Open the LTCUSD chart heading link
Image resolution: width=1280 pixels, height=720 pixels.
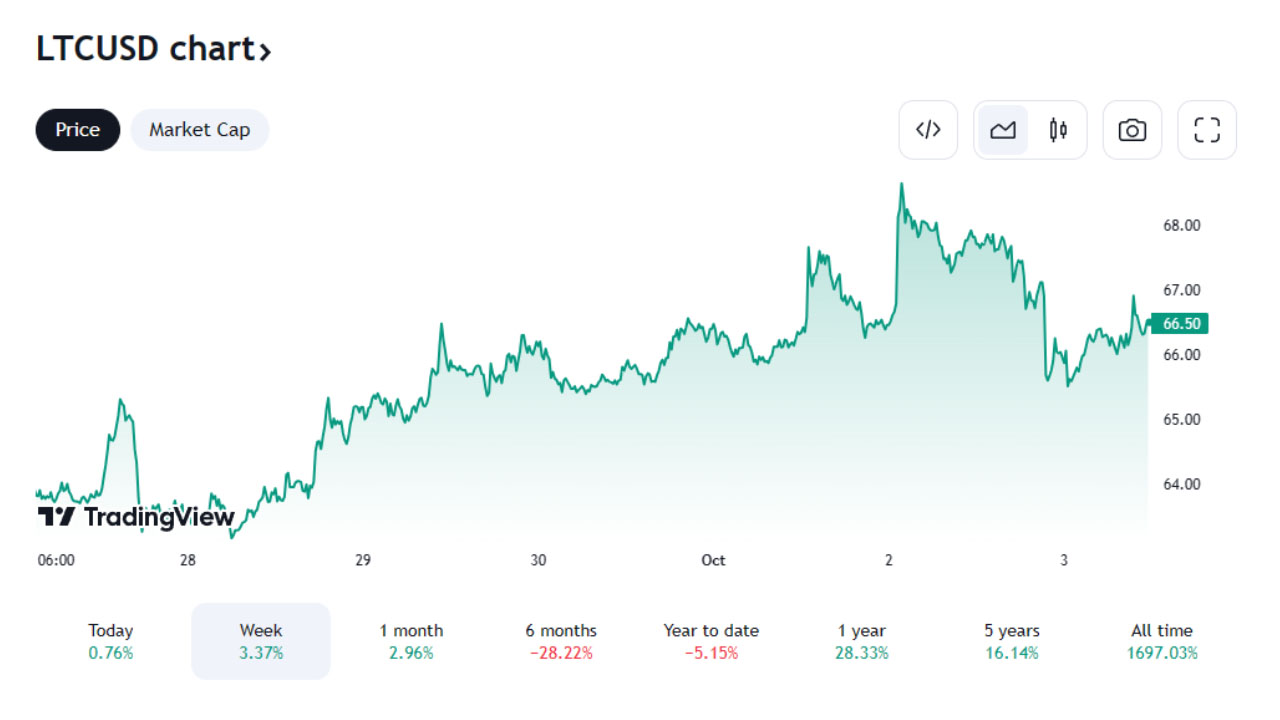153,49
